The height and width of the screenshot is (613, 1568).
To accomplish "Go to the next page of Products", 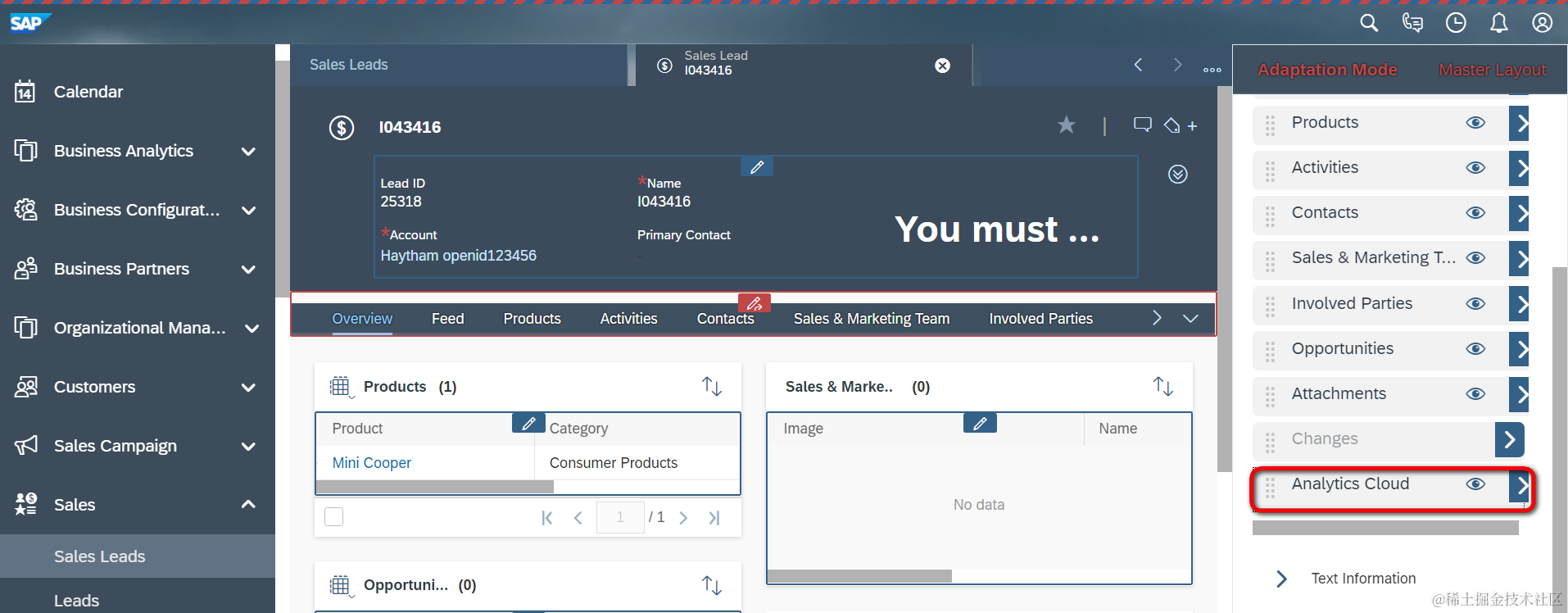I will pos(683,518).
